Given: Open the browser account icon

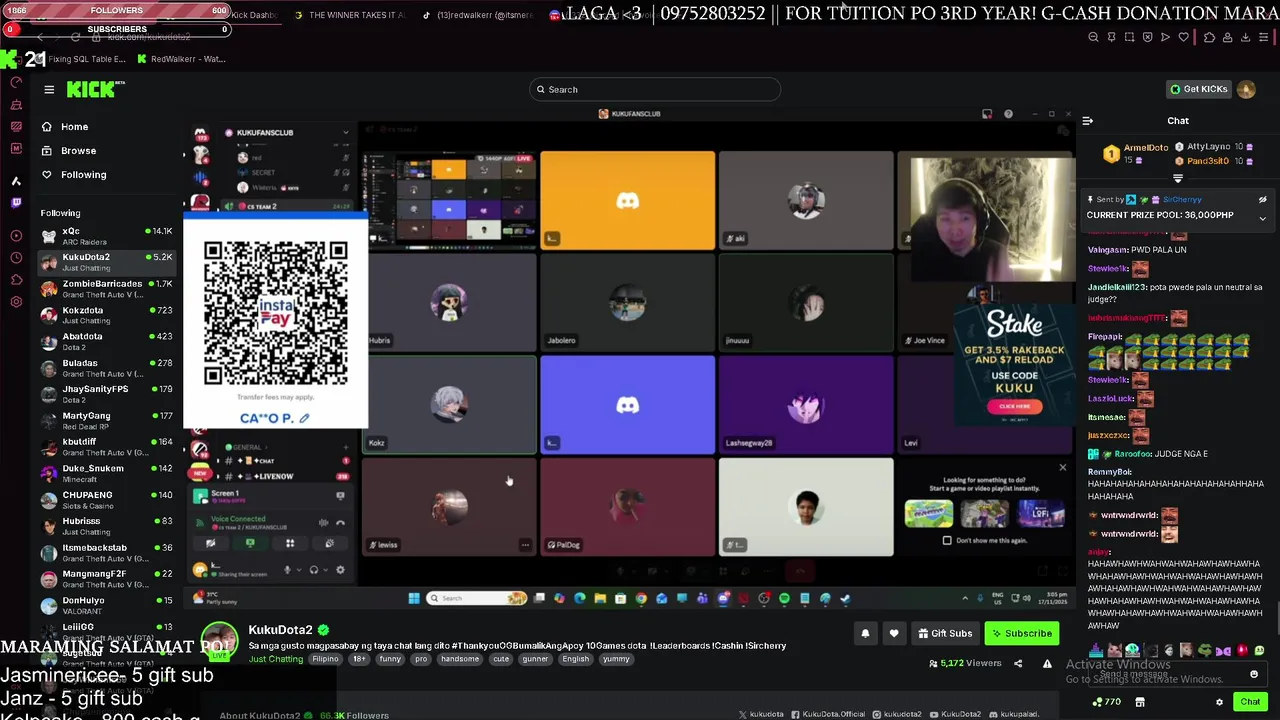Looking at the screenshot, I should tap(1228, 37).
